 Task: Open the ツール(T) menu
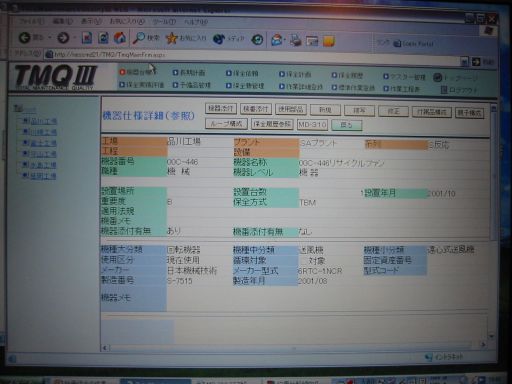pyautogui.click(x=164, y=22)
